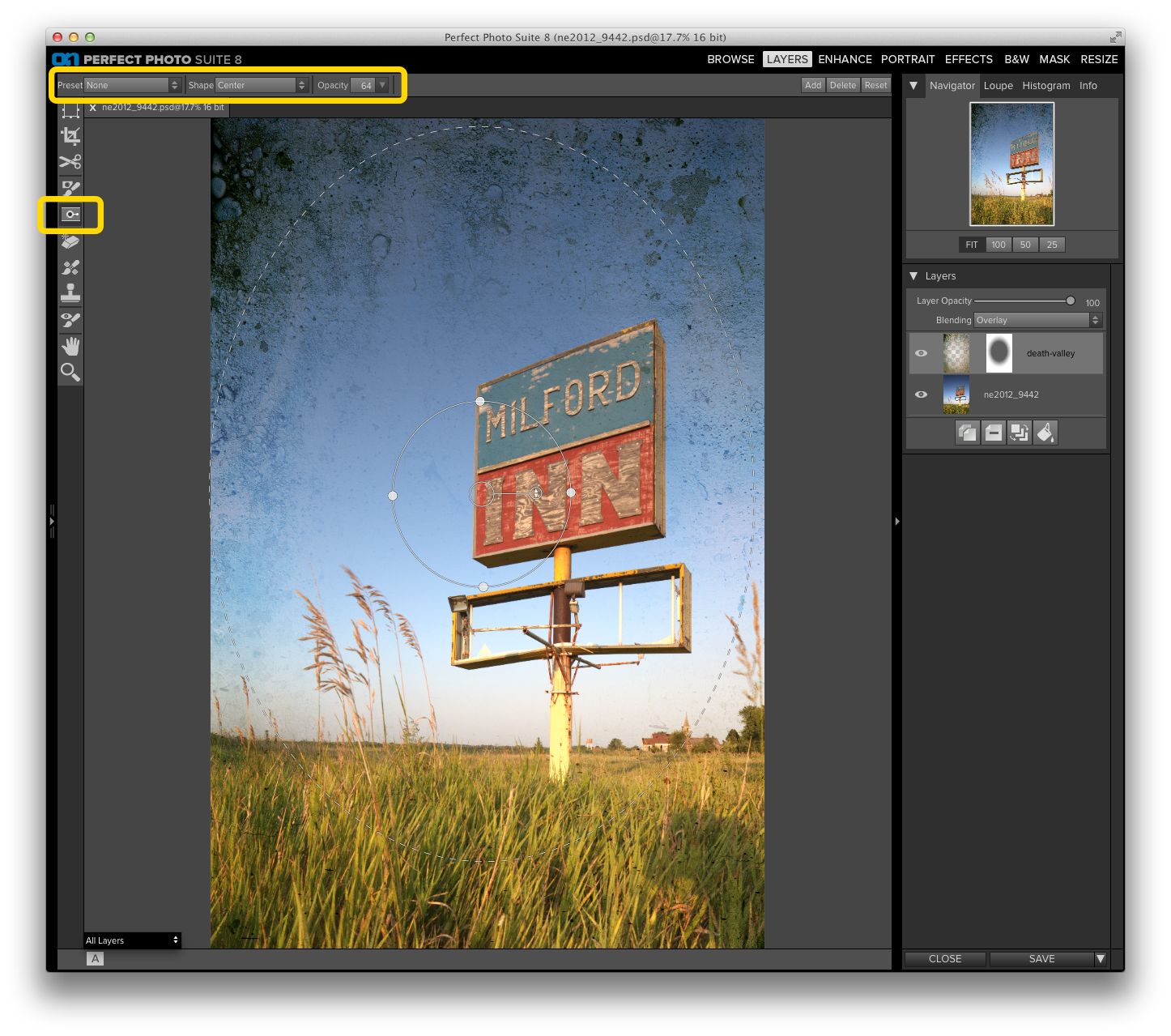Click the death-valley layer mask thumbnail
The height and width of the screenshot is (1036, 1171).
coord(999,353)
